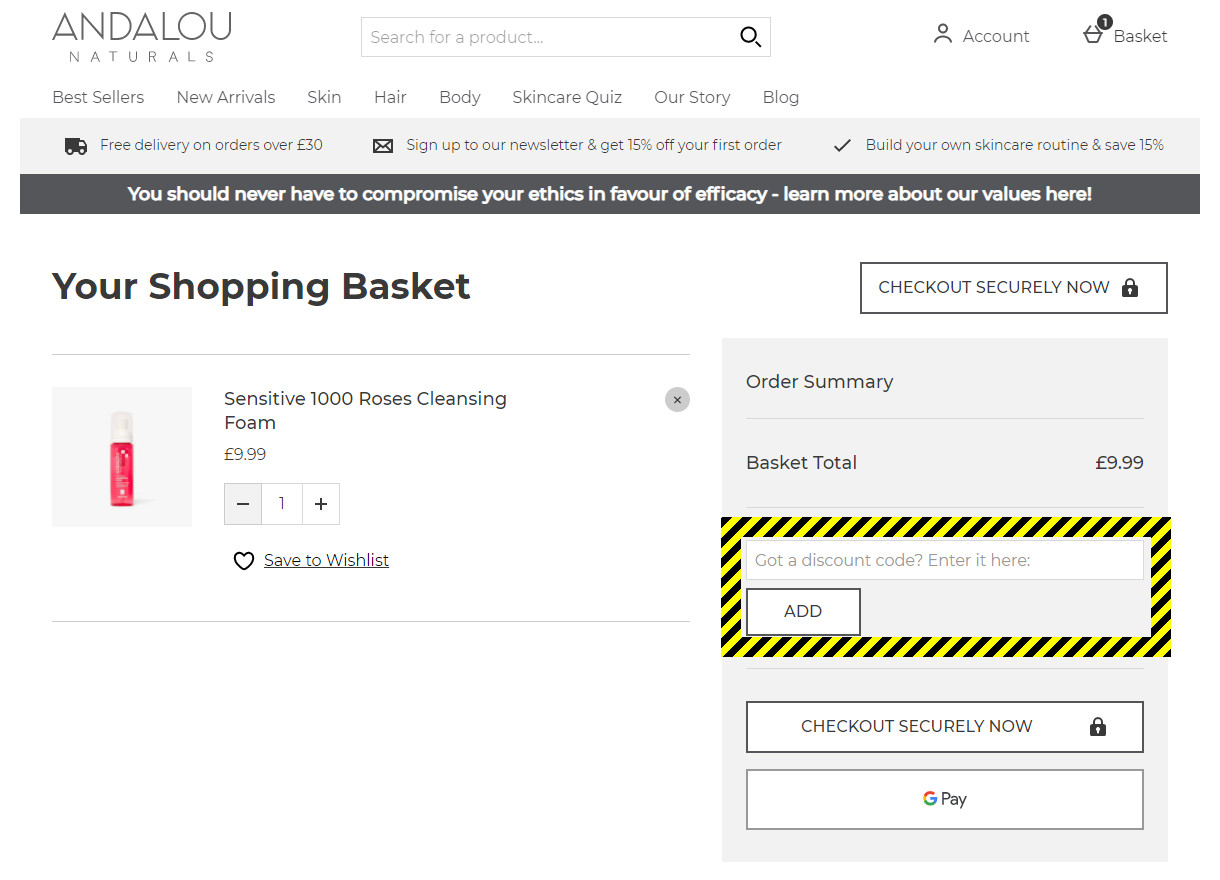Open the Basket icon in header
This screenshot has height=880, width=1220.
[1094, 34]
